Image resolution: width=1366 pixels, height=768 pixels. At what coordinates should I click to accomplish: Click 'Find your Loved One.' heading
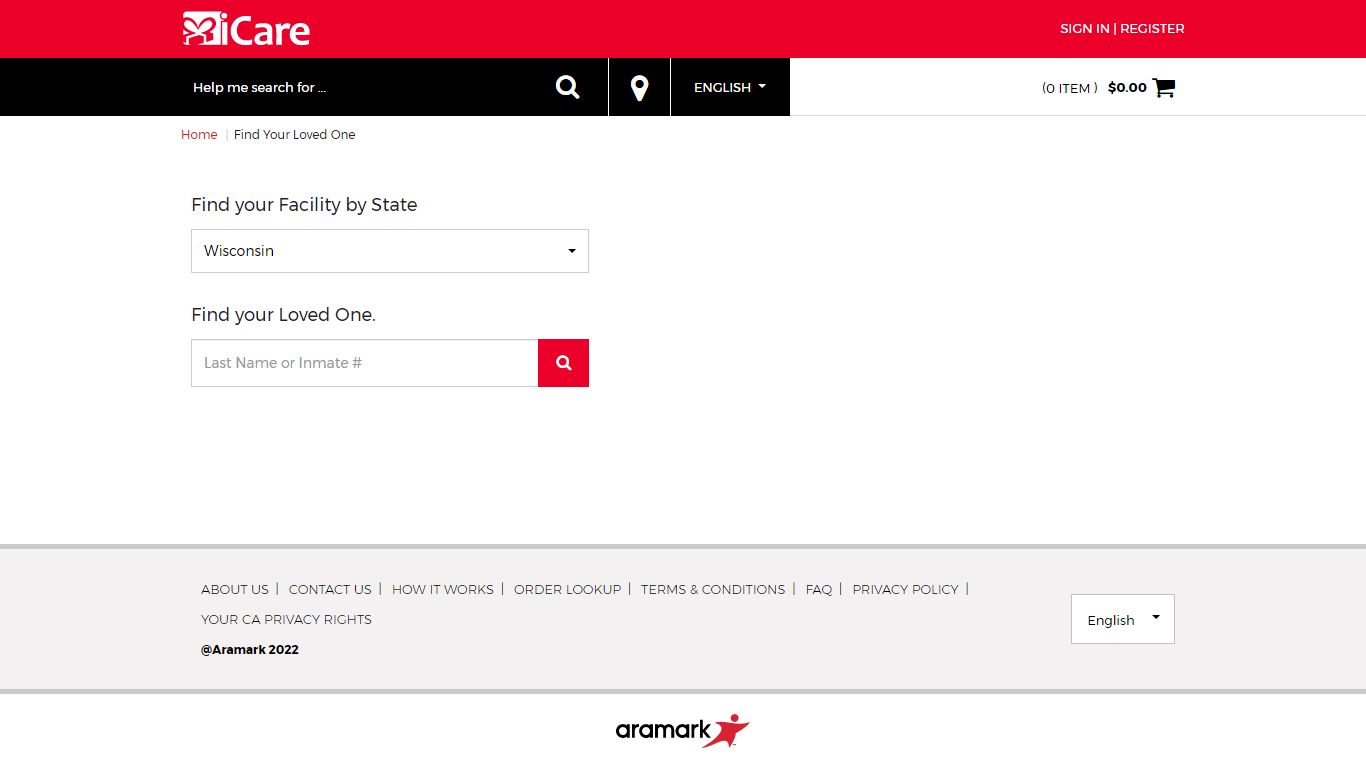point(284,315)
